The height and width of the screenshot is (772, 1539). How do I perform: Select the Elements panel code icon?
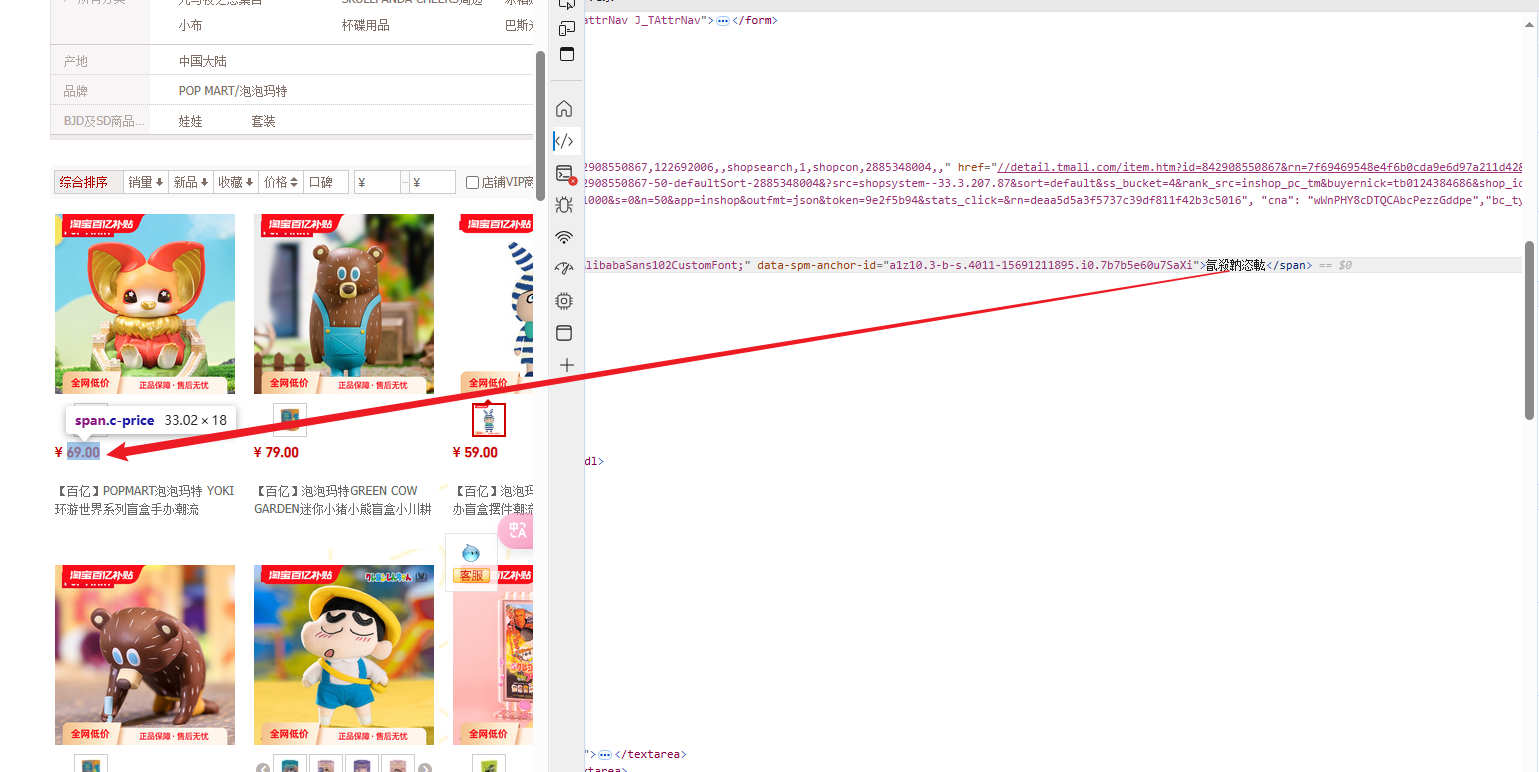click(x=564, y=141)
